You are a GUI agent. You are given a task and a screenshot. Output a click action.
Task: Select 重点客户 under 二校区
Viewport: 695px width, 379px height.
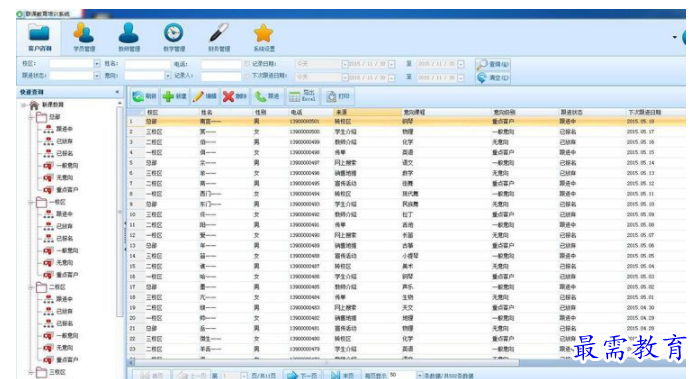pyautogui.click(x=61, y=359)
